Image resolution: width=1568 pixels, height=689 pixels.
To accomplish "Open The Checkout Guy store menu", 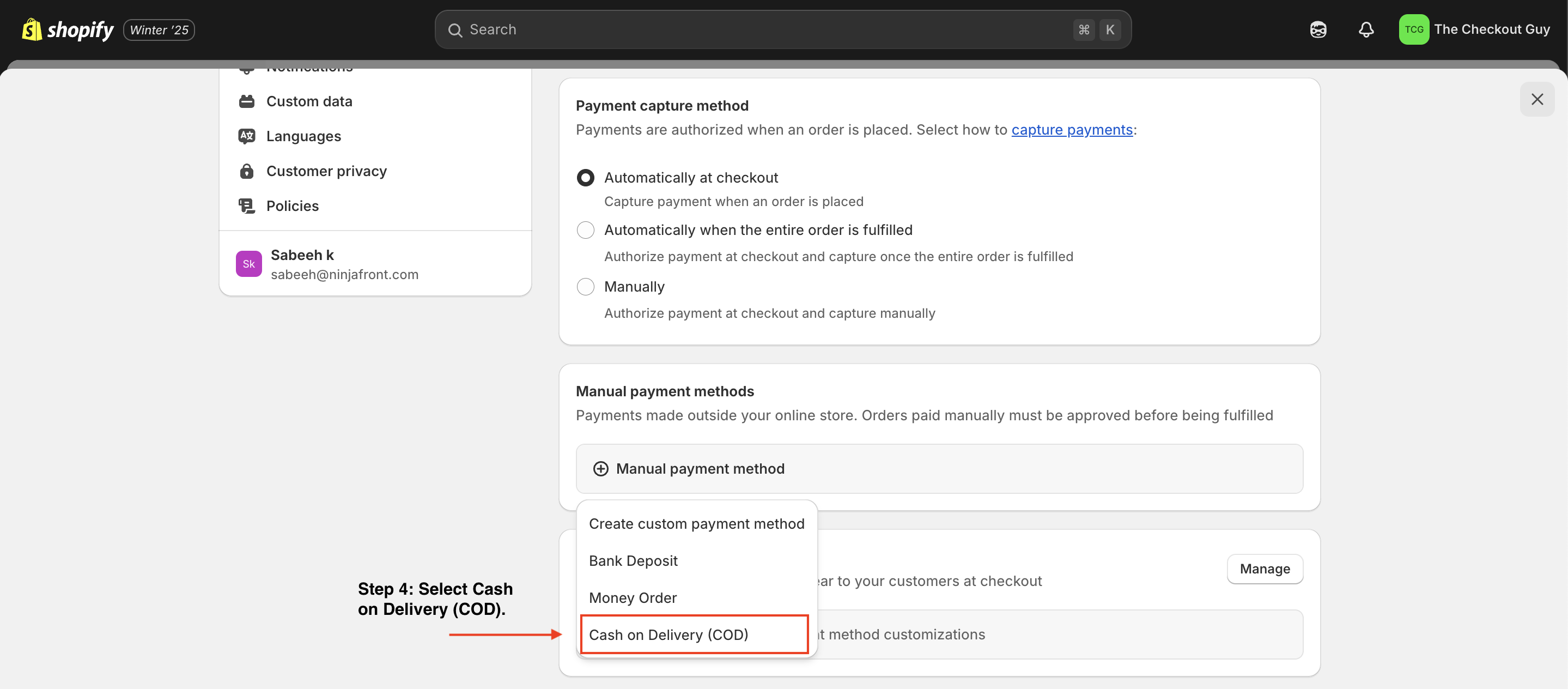I will 1491,29.
